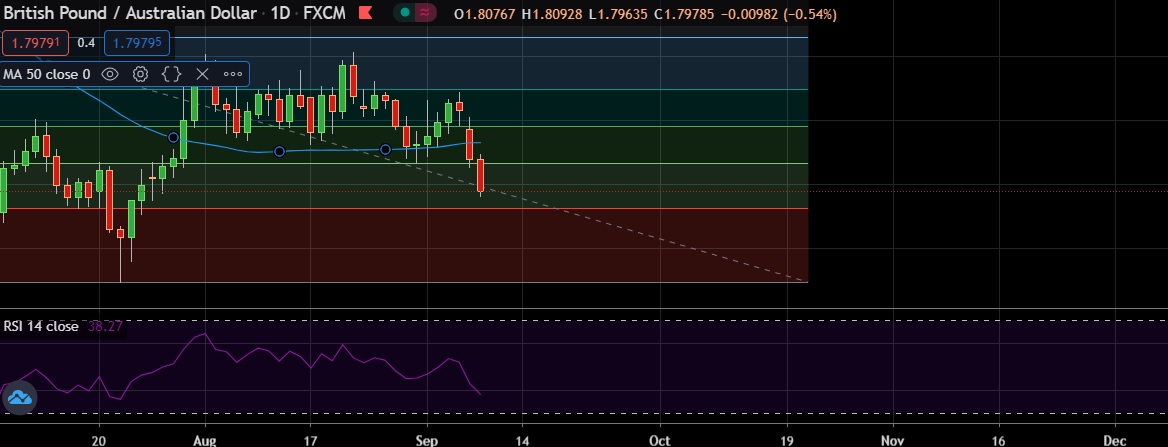The width and height of the screenshot is (1168, 447).
Task: Click the blue cloud logo button bottom-left
Action: click(x=19, y=397)
